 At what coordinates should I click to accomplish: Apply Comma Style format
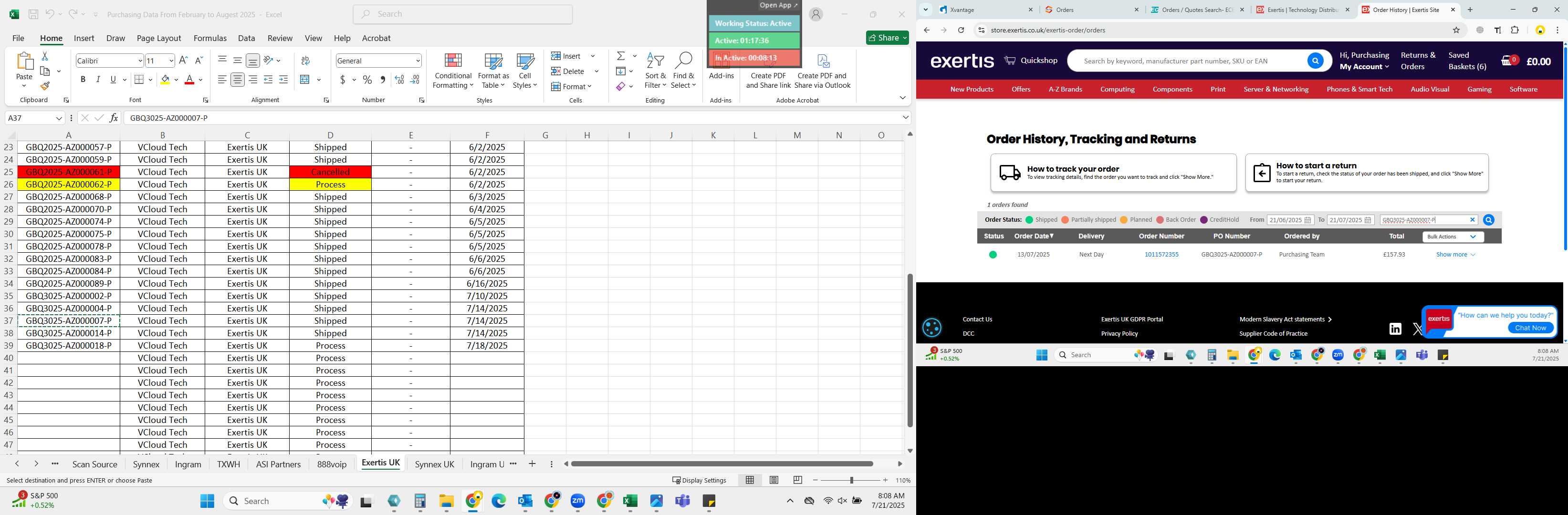tap(383, 80)
